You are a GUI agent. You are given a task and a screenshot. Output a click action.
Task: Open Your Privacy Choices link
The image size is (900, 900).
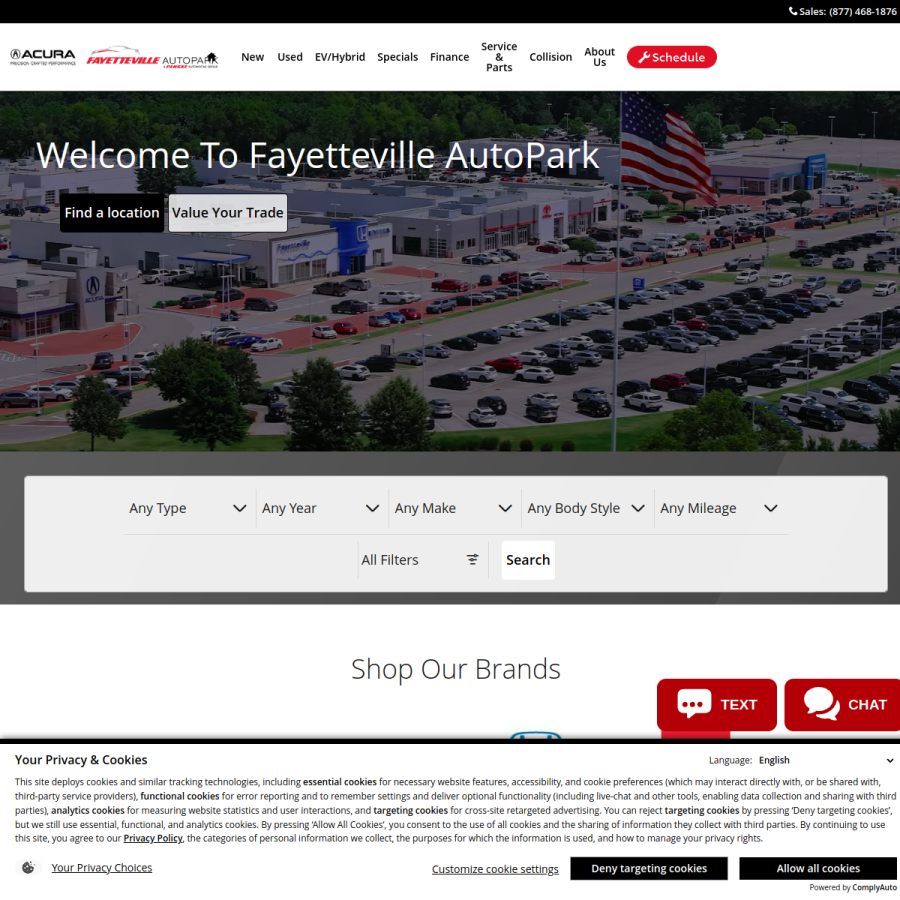coord(102,868)
